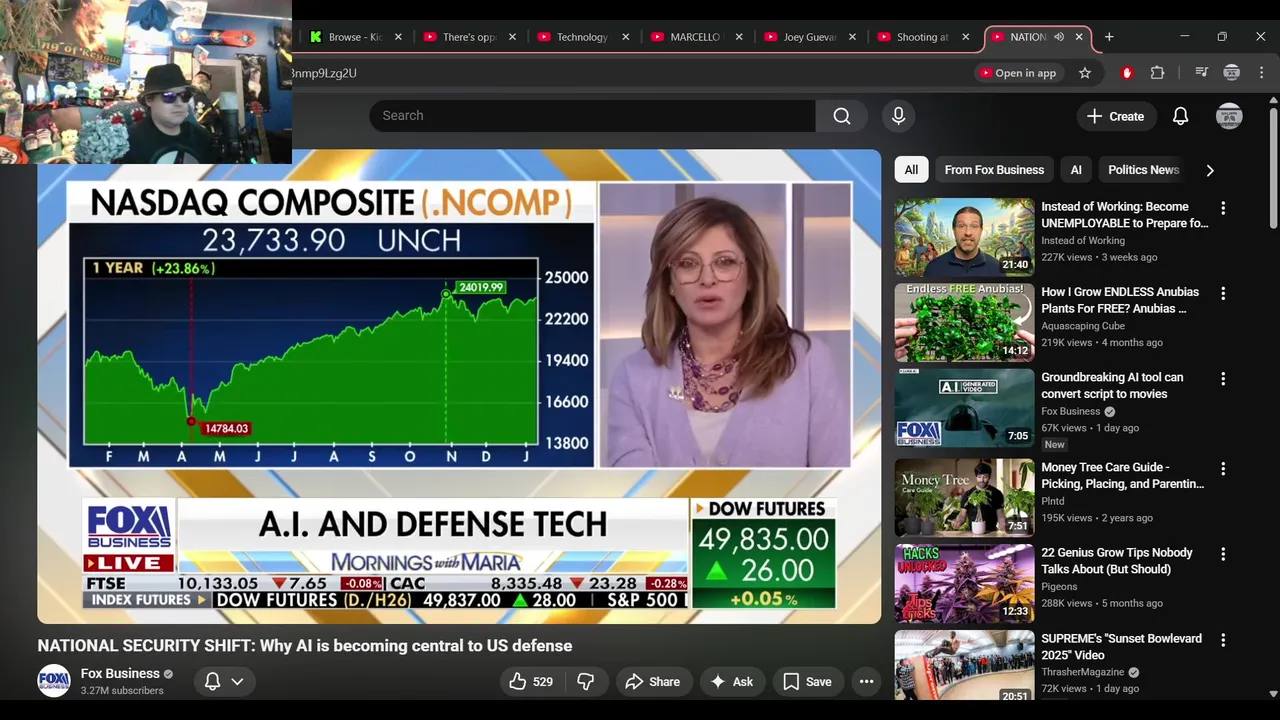
Task: Open "Money Tree Care Guide" video title
Action: [1122, 476]
